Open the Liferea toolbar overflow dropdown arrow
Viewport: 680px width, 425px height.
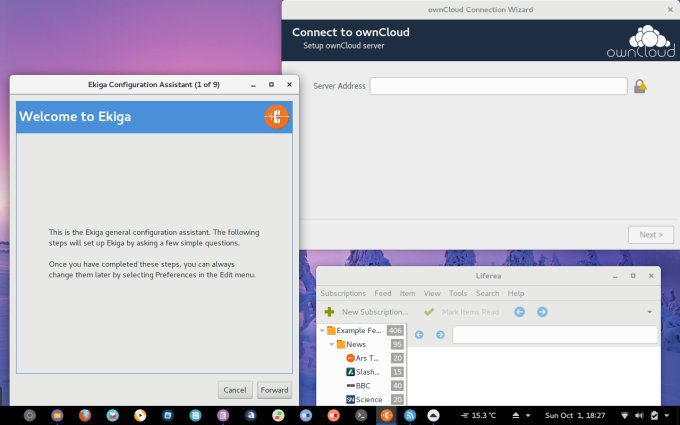649,312
